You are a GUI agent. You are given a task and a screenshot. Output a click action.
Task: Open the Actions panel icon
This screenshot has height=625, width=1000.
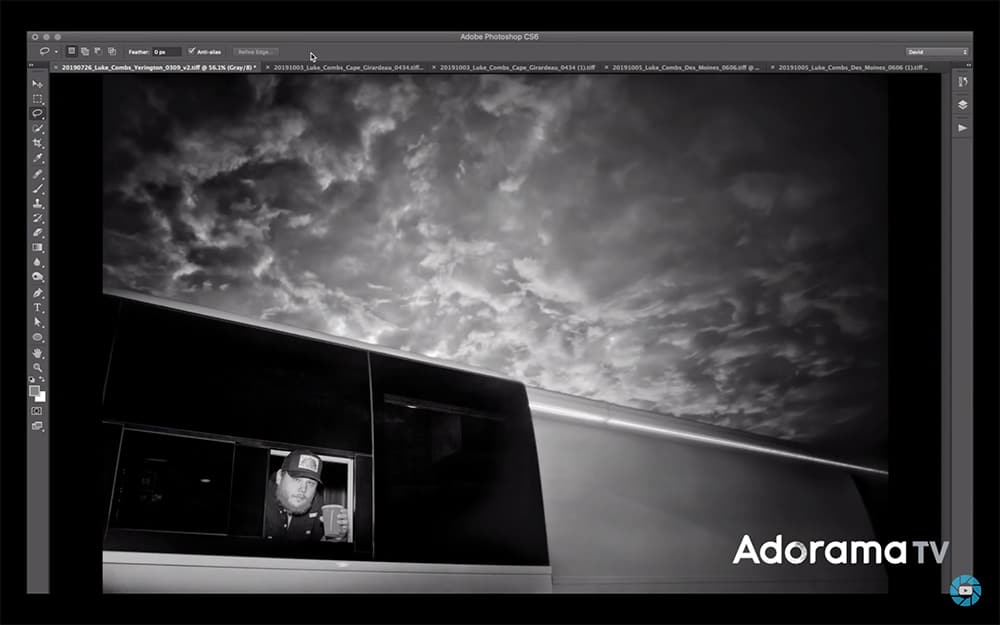[963, 127]
